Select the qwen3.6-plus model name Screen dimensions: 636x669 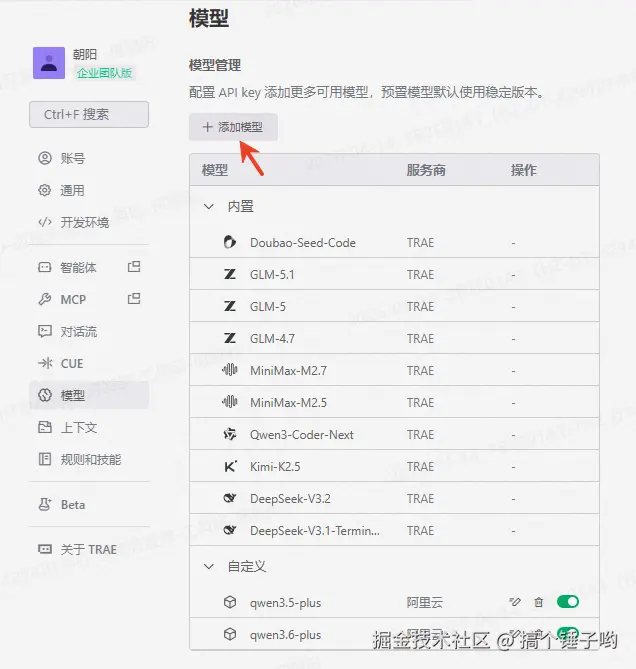285,635
